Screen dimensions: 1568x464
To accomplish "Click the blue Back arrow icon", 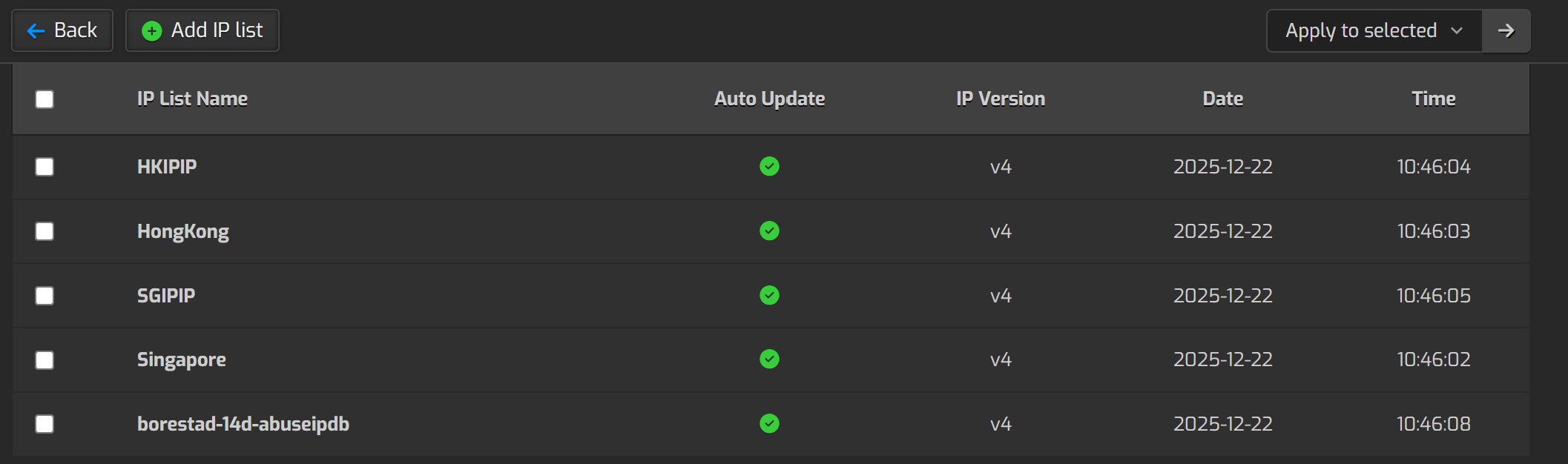I will (x=36, y=31).
